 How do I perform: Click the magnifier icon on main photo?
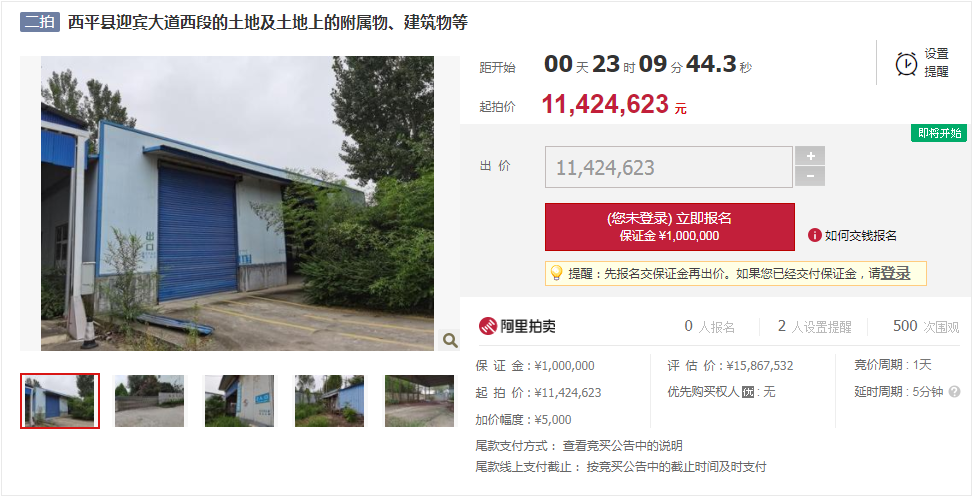pos(449,340)
